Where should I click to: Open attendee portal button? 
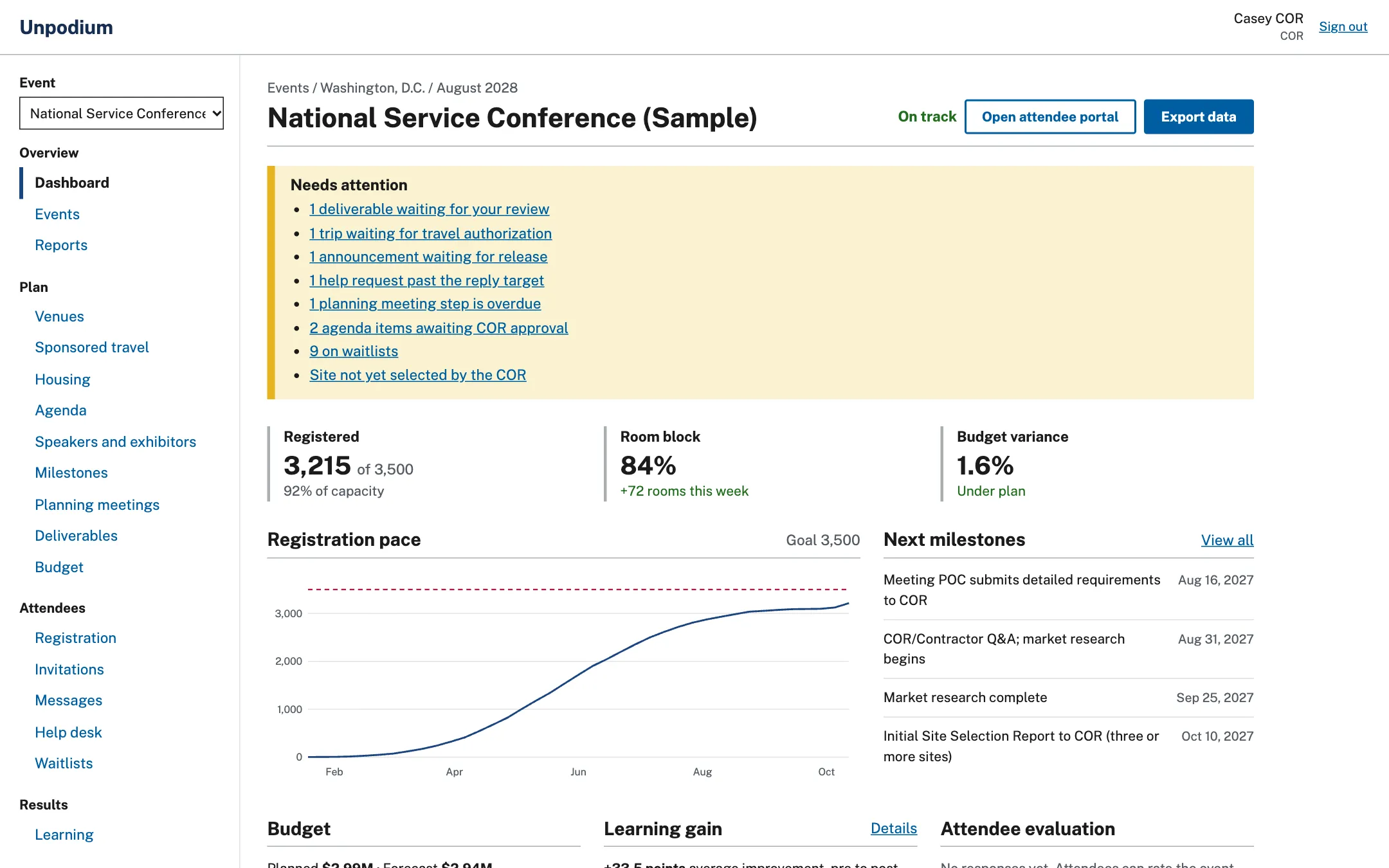point(1050,116)
